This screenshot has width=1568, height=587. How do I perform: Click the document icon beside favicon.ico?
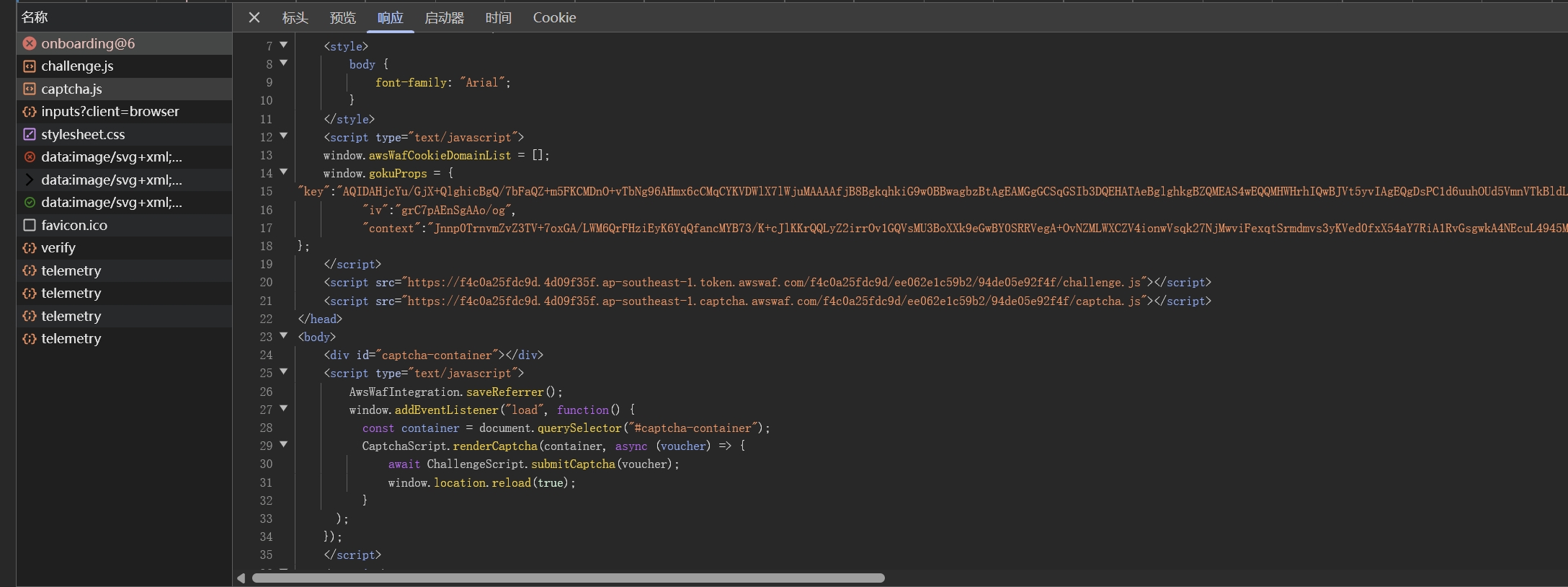tap(30, 225)
